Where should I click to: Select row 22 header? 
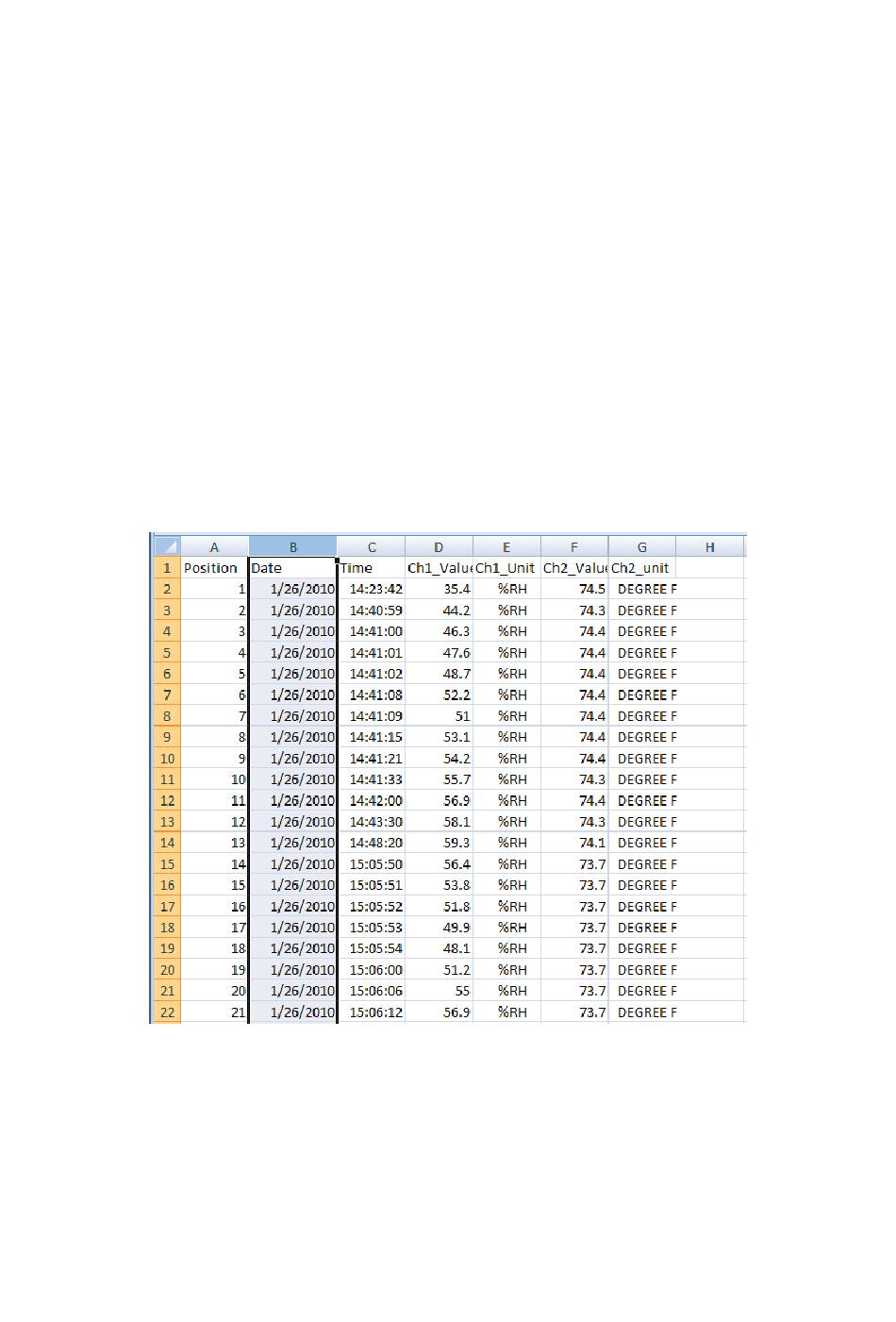167,1012
